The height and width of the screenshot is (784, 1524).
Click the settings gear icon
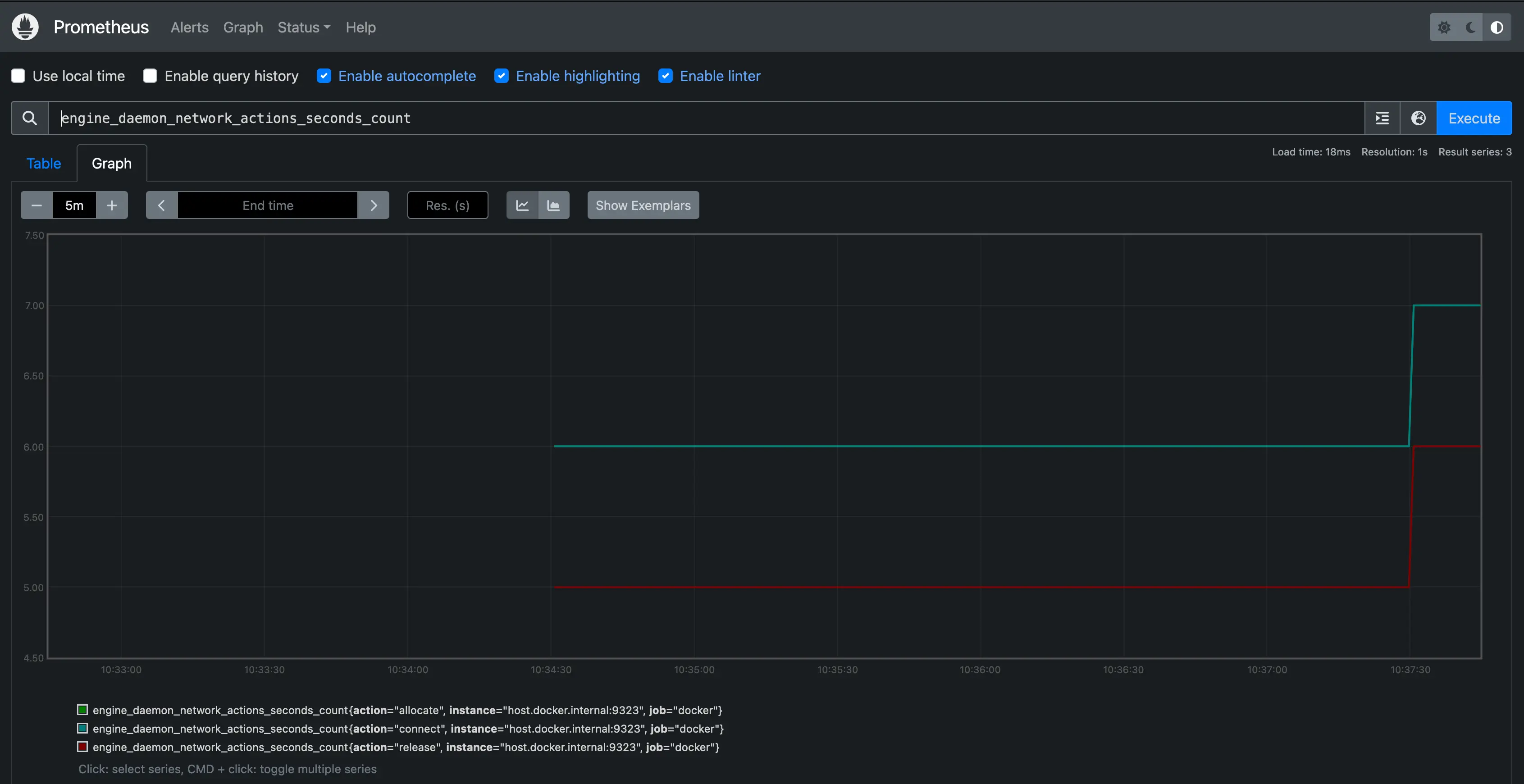coord(1443,27)
